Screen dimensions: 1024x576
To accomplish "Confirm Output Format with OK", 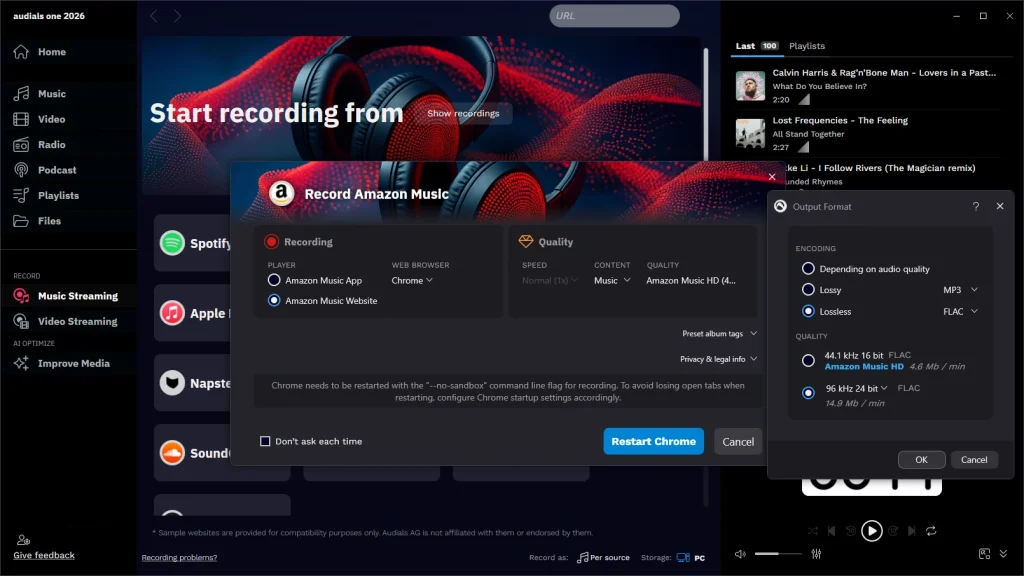I will point(921,460).
